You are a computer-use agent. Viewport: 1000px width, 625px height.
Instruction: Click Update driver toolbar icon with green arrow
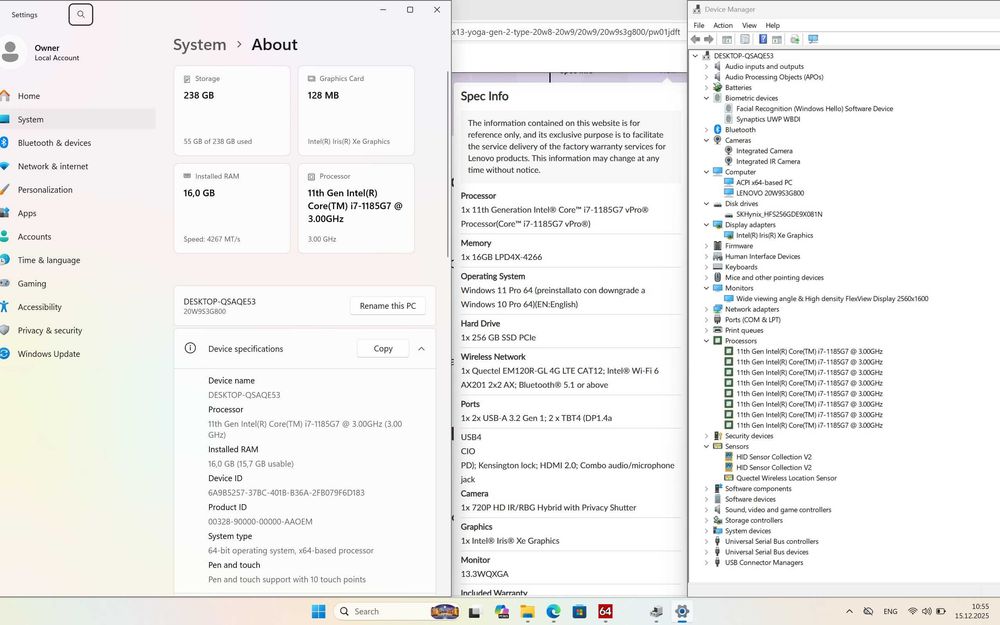tap(795, 39)
